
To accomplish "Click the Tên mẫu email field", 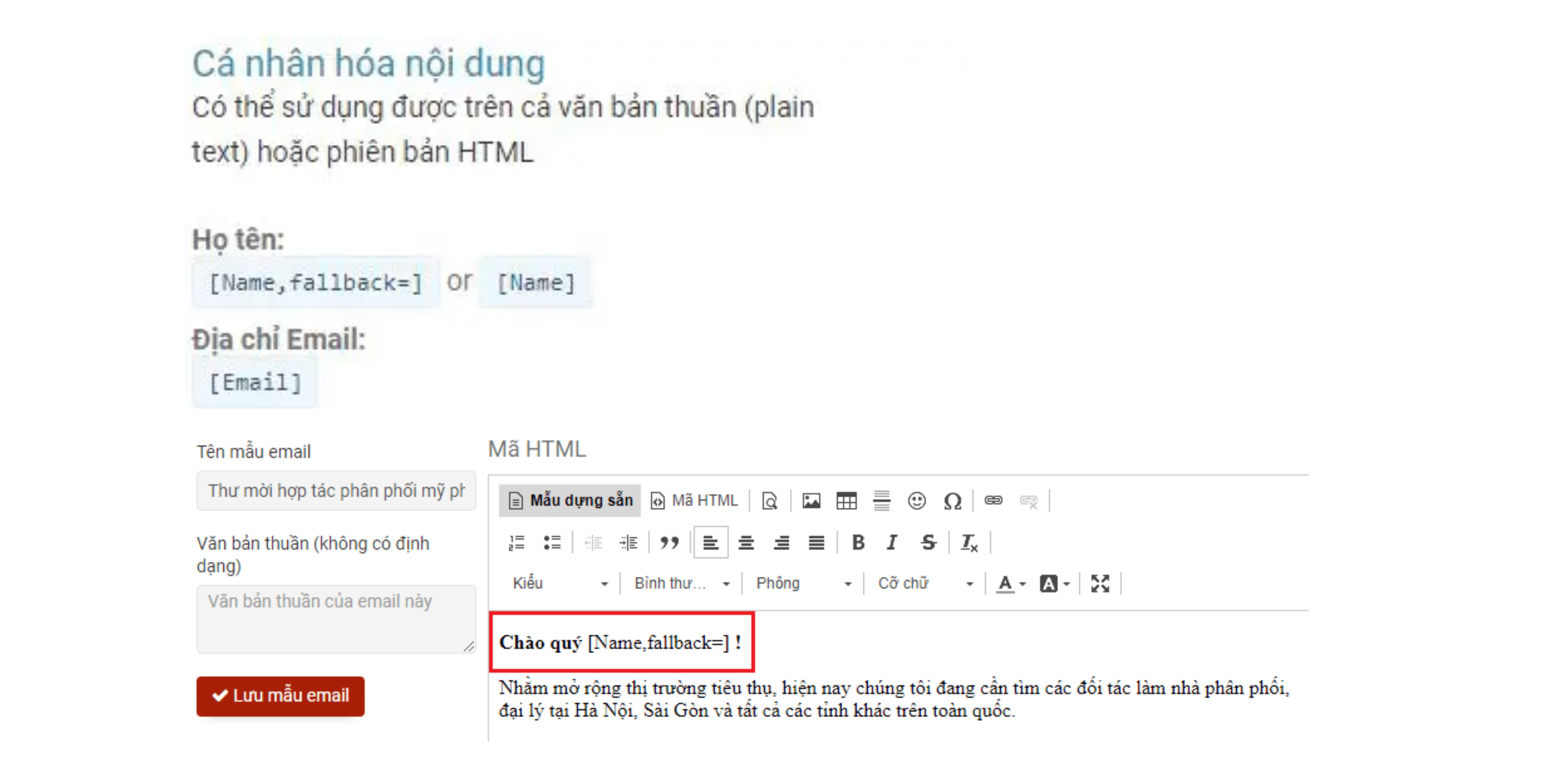I will pos(336,491).
